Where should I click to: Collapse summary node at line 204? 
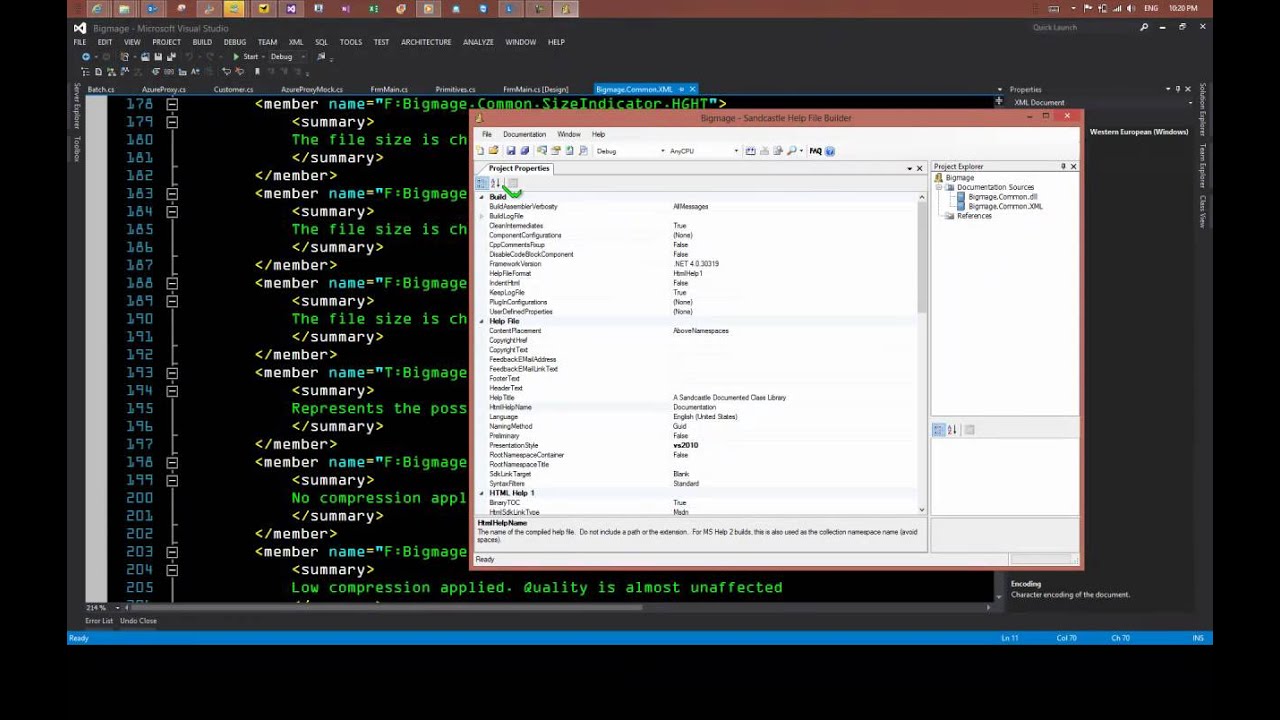(172, 570)
